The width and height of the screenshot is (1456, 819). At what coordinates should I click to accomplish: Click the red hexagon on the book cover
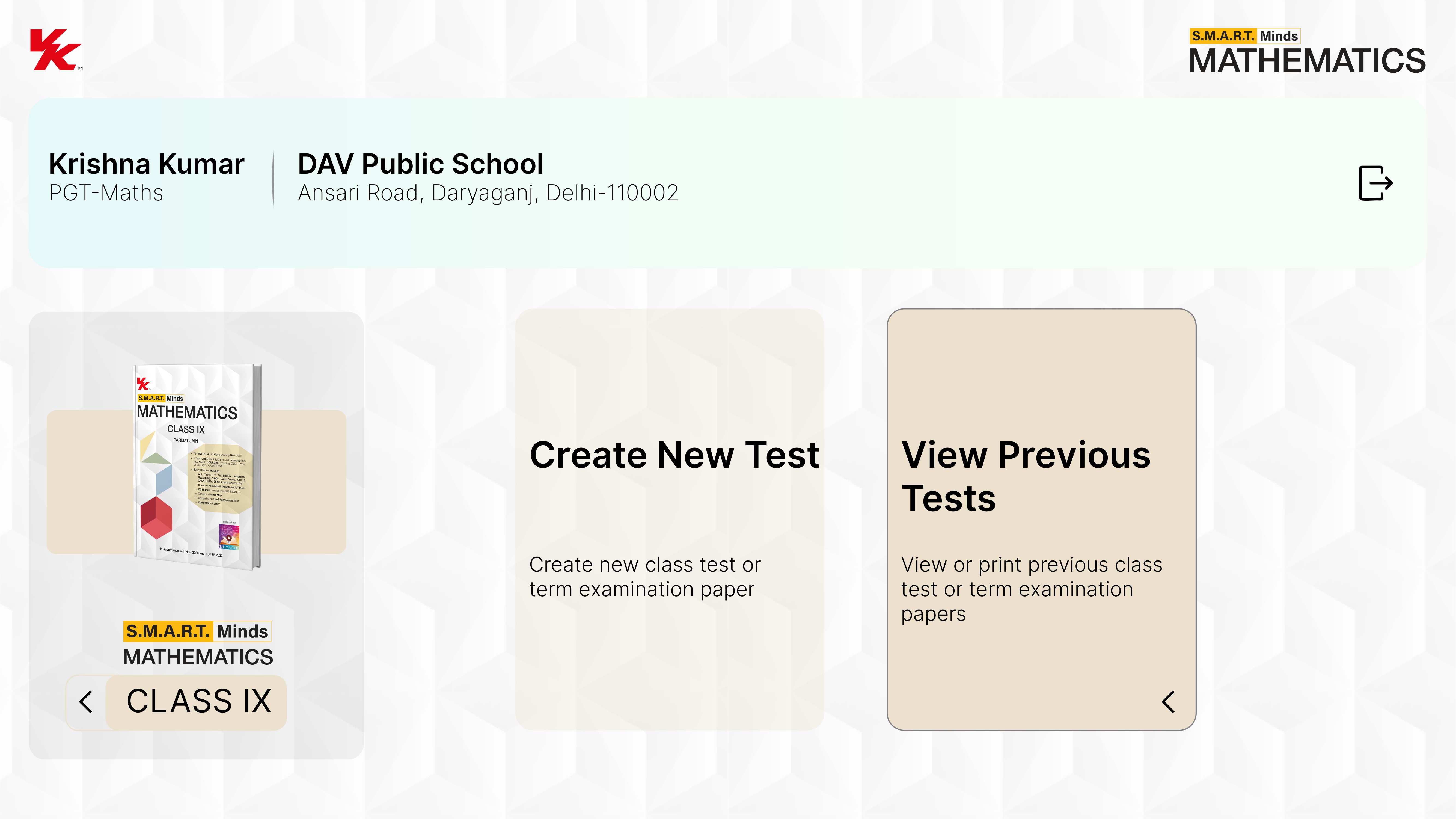click(x=156, y=517)
